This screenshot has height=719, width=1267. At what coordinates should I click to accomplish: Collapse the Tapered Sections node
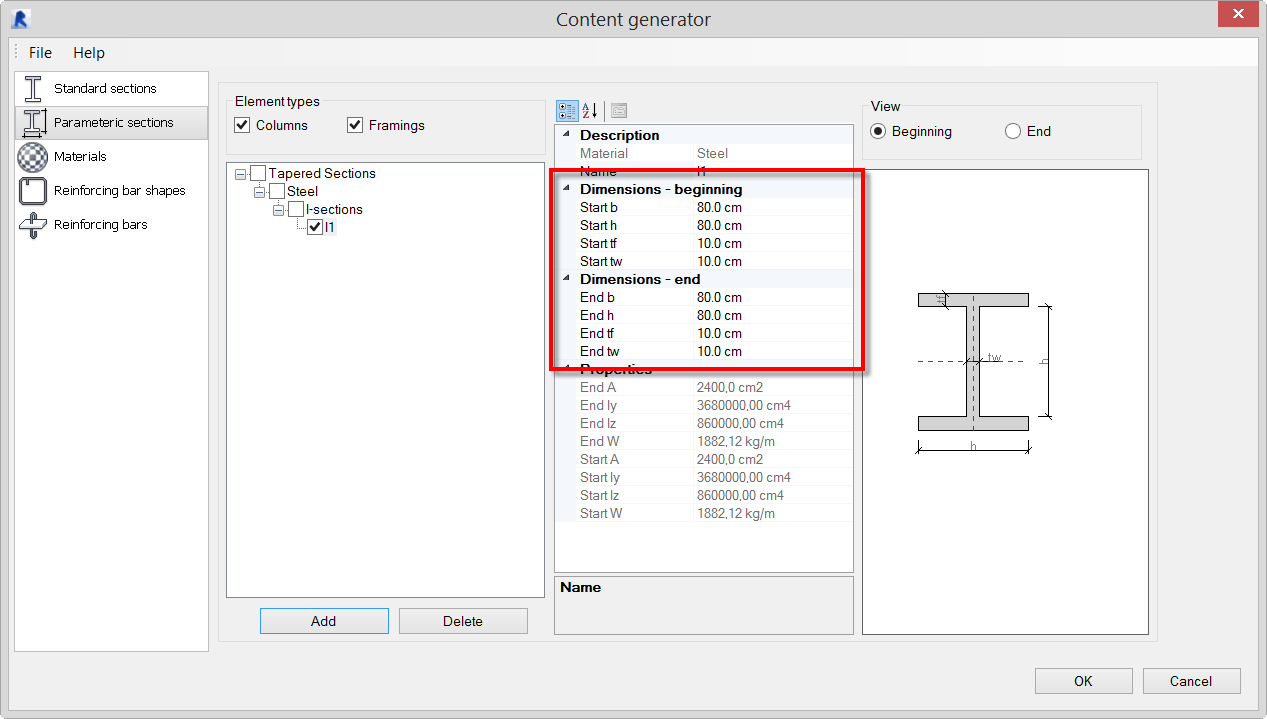(240, 173)
